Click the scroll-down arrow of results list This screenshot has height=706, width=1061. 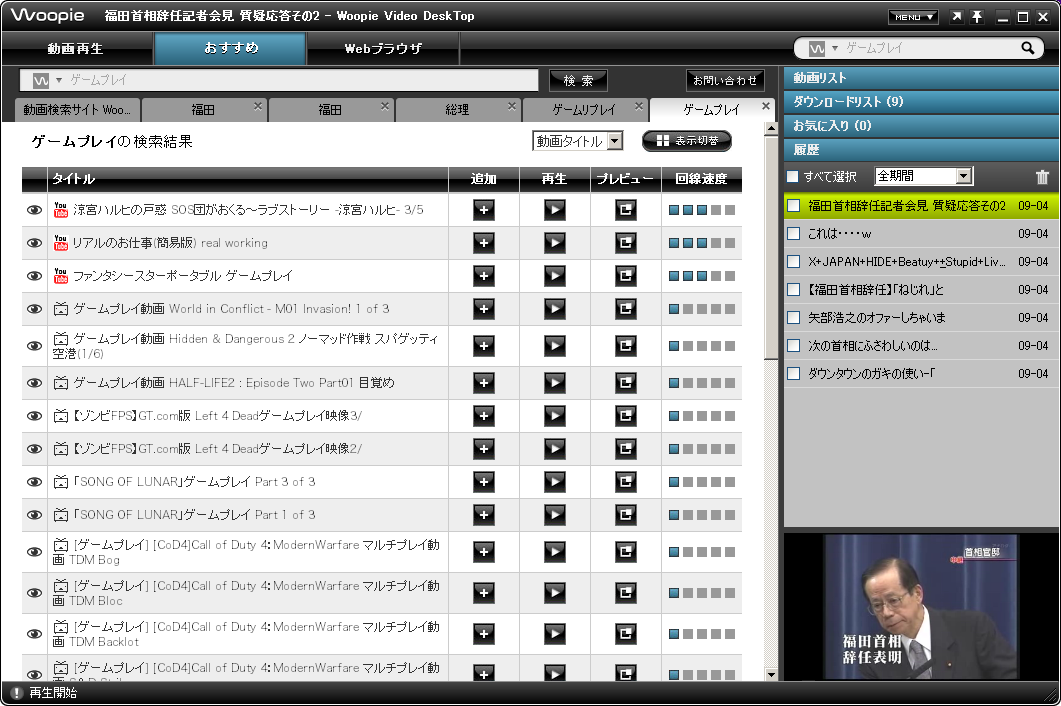(x=771, y=674)
